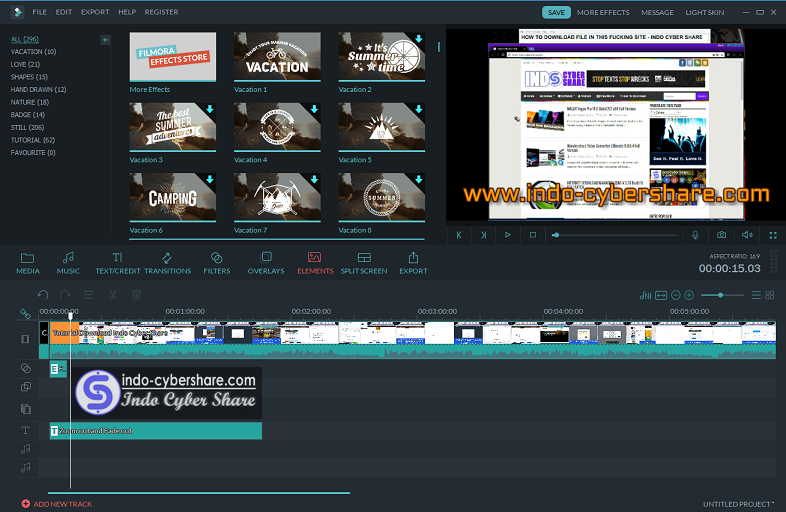Download the Vacation 4 element
Image resolution: width=786 pixels, height=512 pixels.
pos(314,109)
